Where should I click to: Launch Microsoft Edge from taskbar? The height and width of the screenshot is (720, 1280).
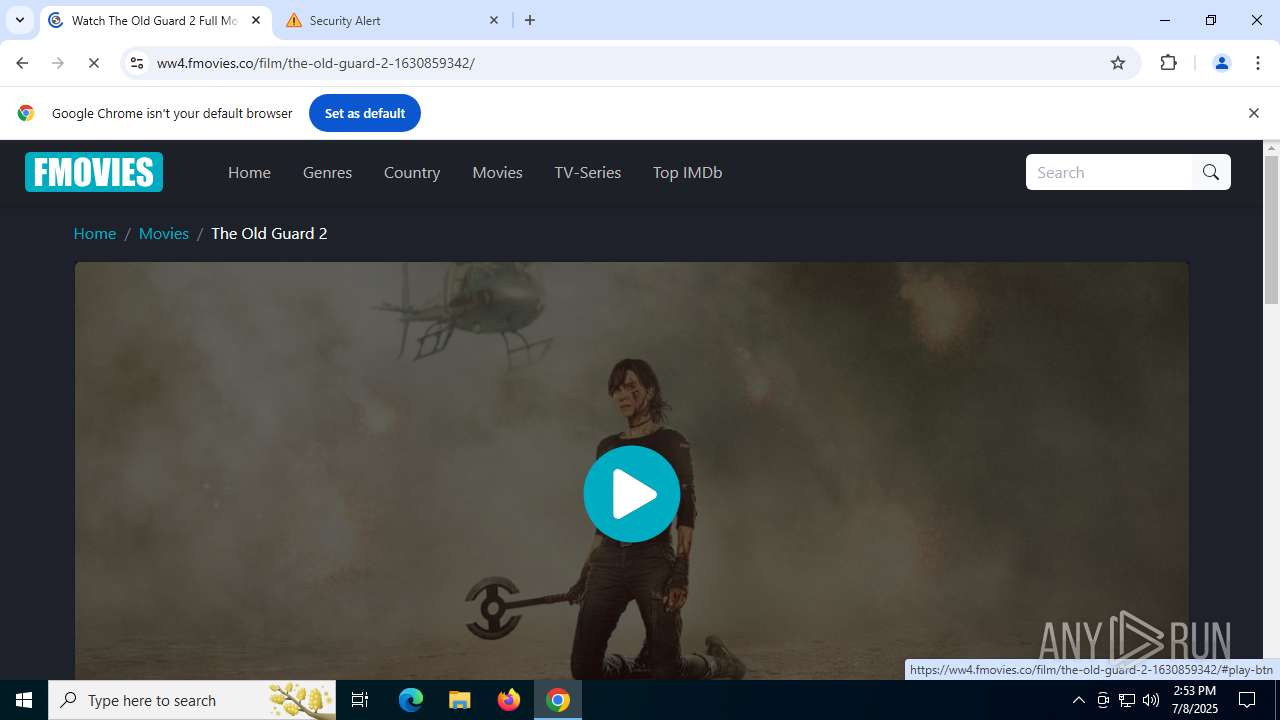pyautogui.click(x=411, y=700)
